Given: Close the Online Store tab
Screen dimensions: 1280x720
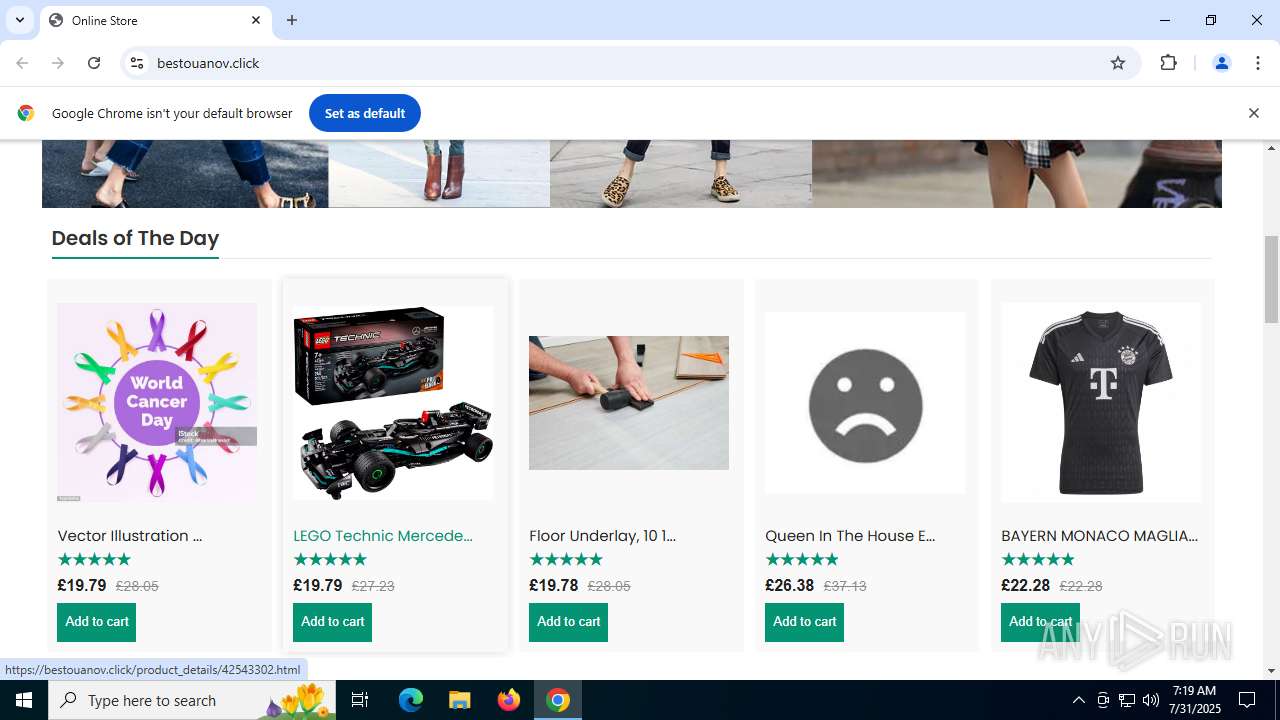Looking at the screenshot, I should (x=255, y=20).
